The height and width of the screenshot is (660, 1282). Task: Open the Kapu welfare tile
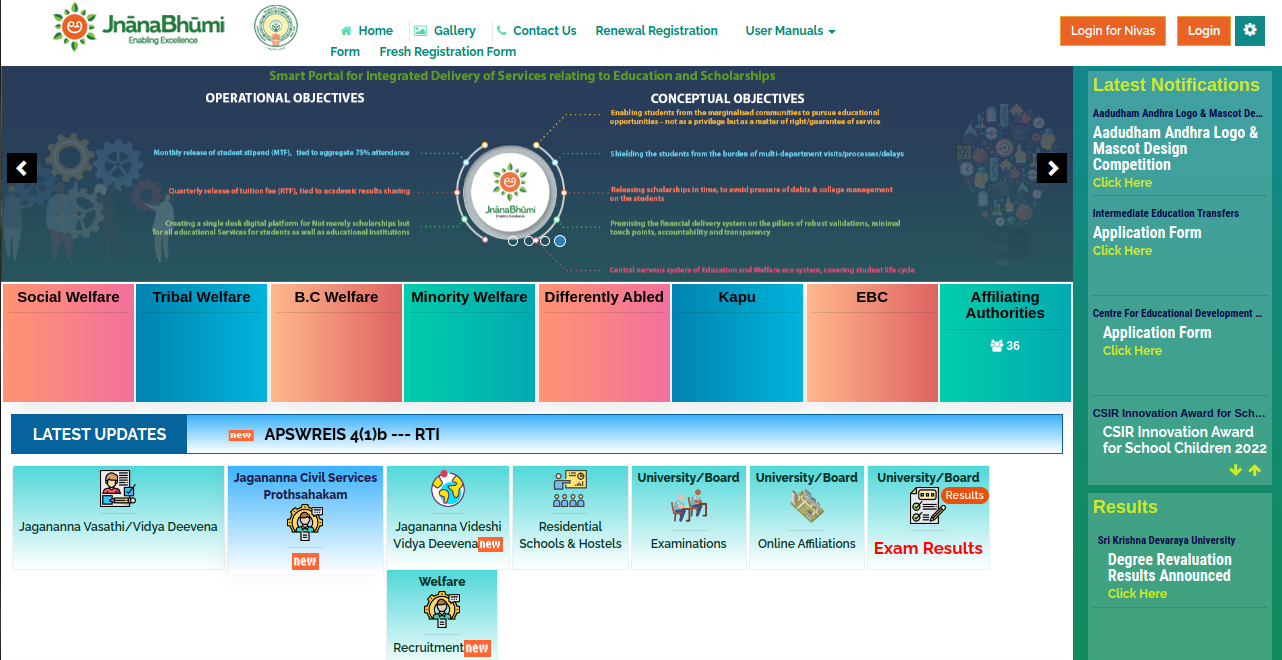tap(737, 343)
